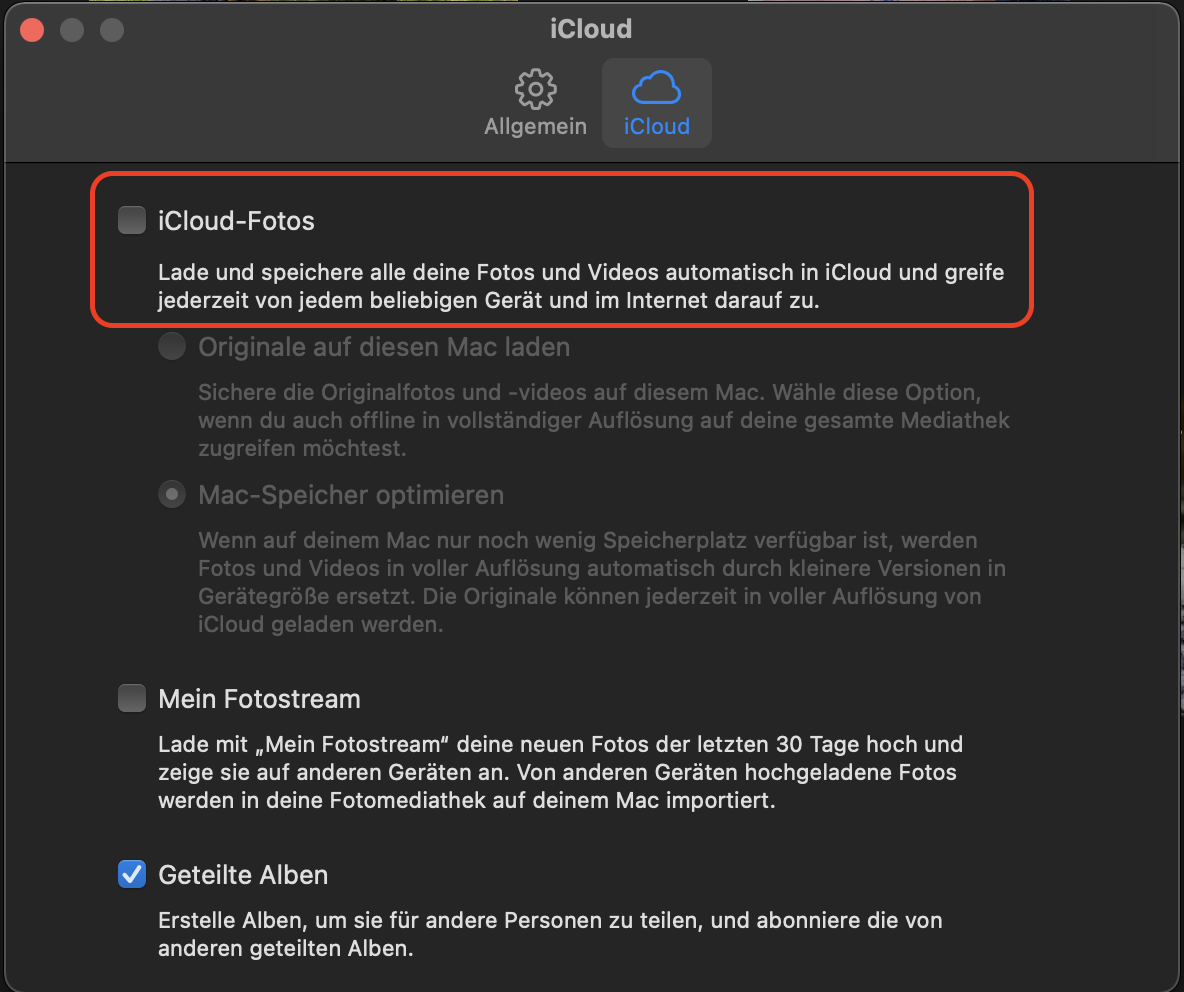The height and width of the screenshot is (992, 1184).
Task: Minimize the window with the middle title-bar button
Action: 72,30
